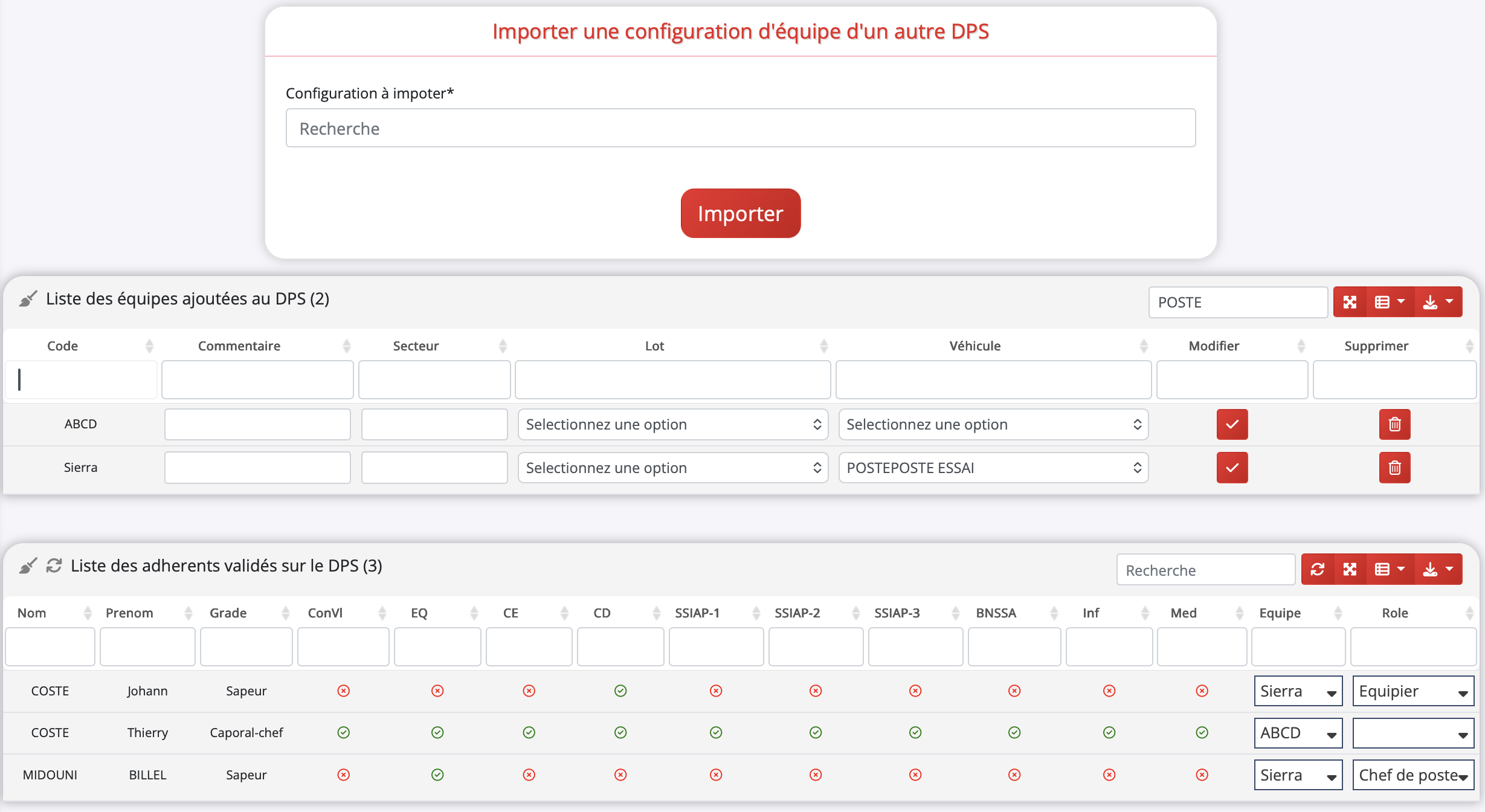Toggle the EQ status icon for MIDOUNI BILLEL
This screenshot has height=812, width=1485.
(437, 775)
